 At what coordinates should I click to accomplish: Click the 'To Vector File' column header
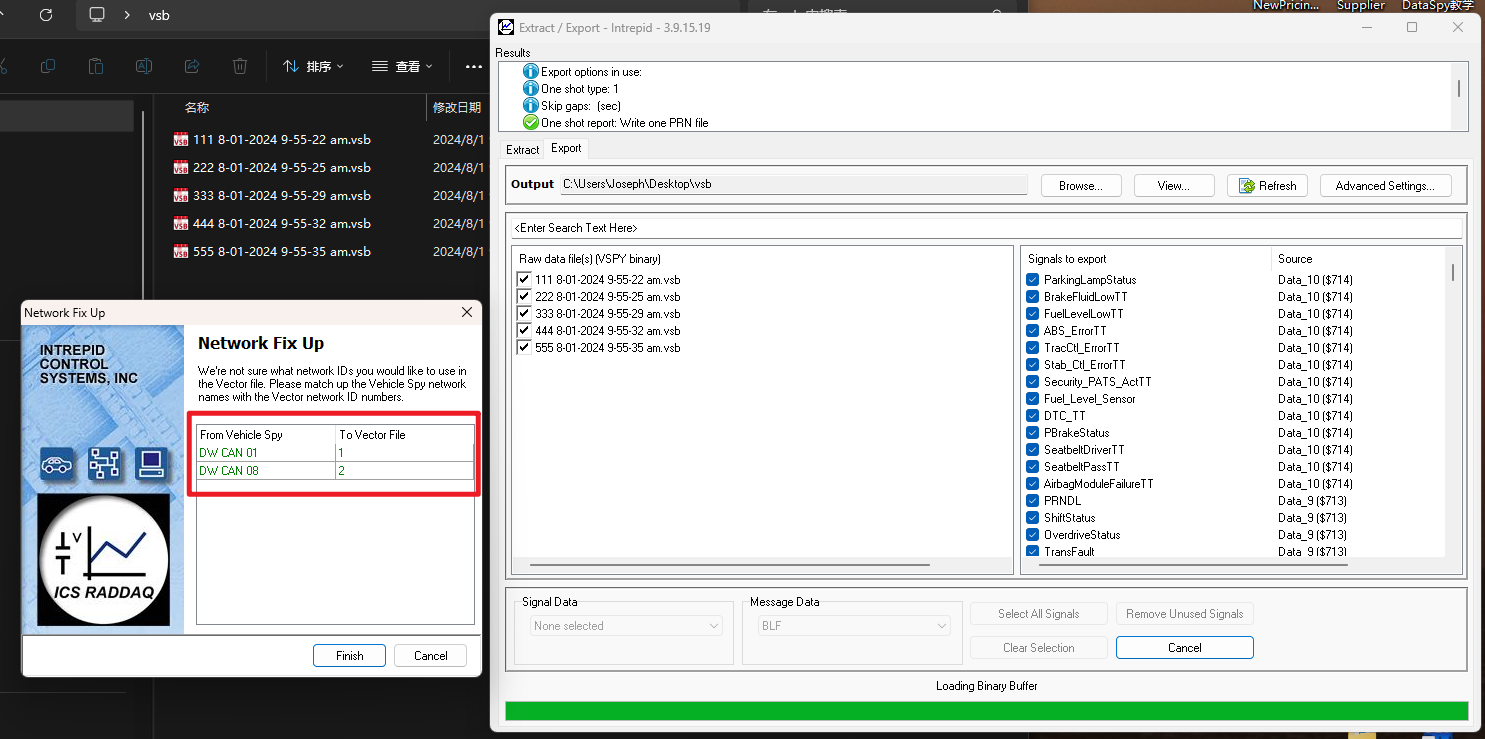tap(404, 435)
